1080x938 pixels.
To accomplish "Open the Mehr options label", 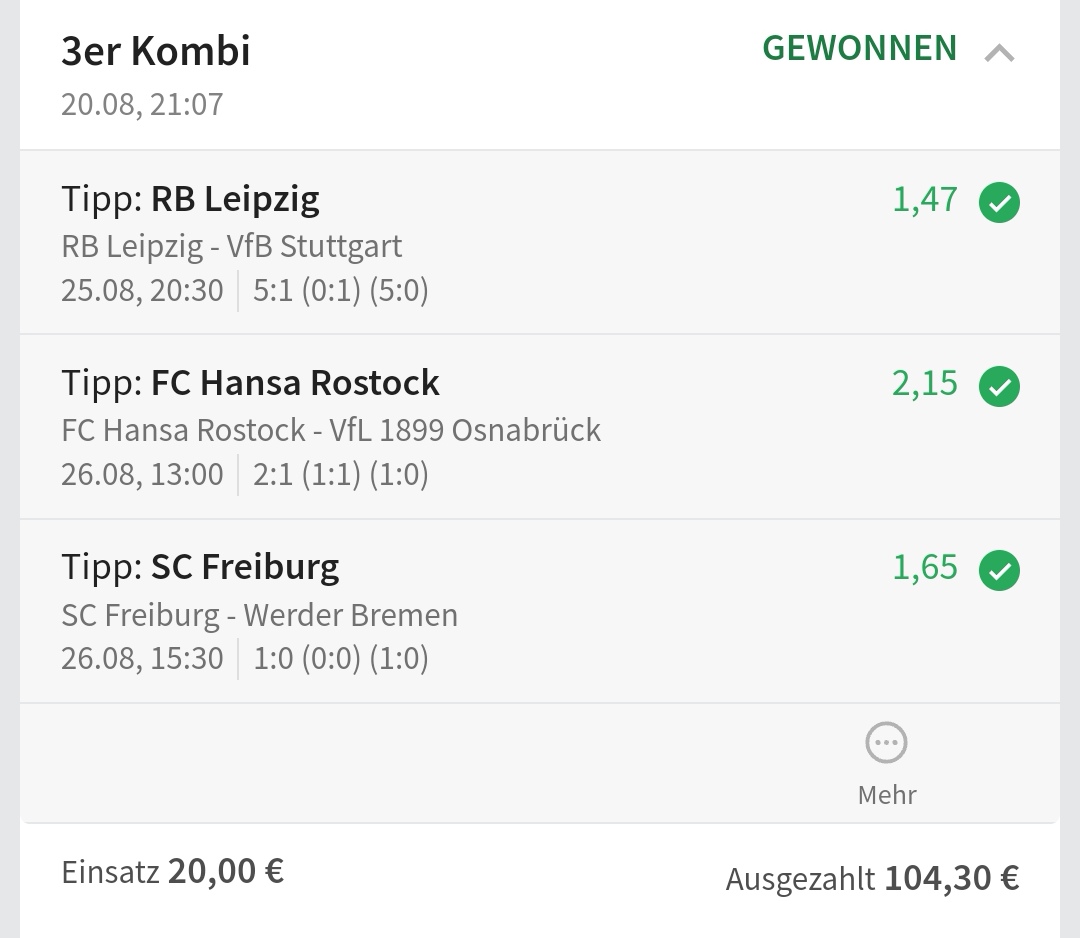I will [887, 795].
